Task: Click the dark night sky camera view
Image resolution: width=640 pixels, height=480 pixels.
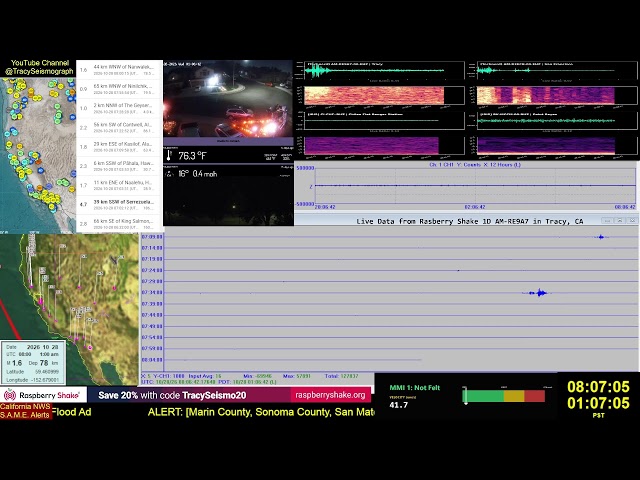Action: (228, 202)
